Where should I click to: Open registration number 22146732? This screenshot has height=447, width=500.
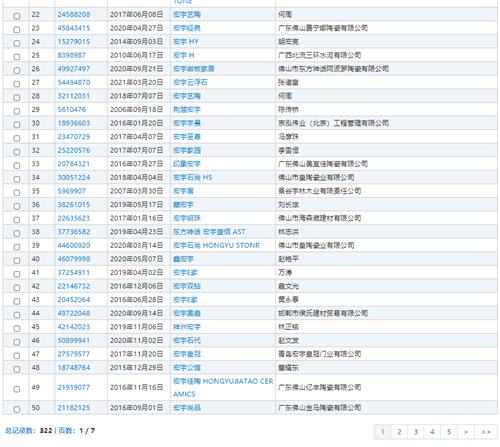(74, 286)
